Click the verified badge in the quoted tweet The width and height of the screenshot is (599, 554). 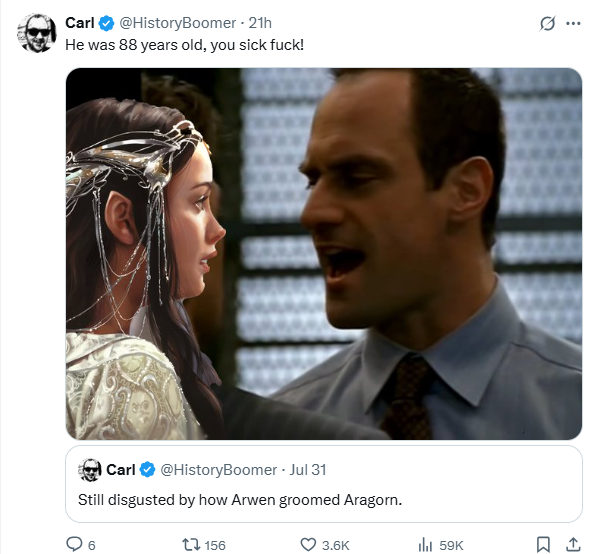coord(147,470)
